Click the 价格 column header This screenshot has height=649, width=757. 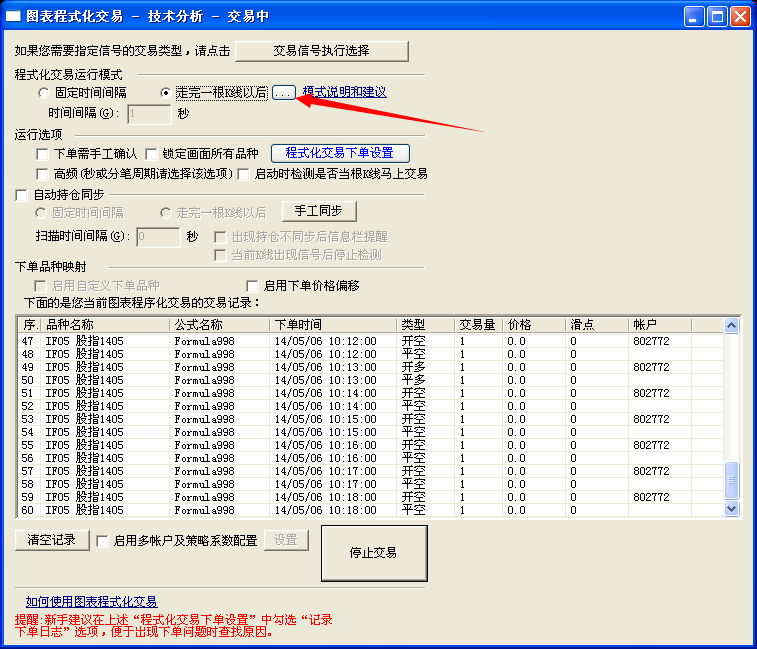pyautogui.click(x=534, y=325)
